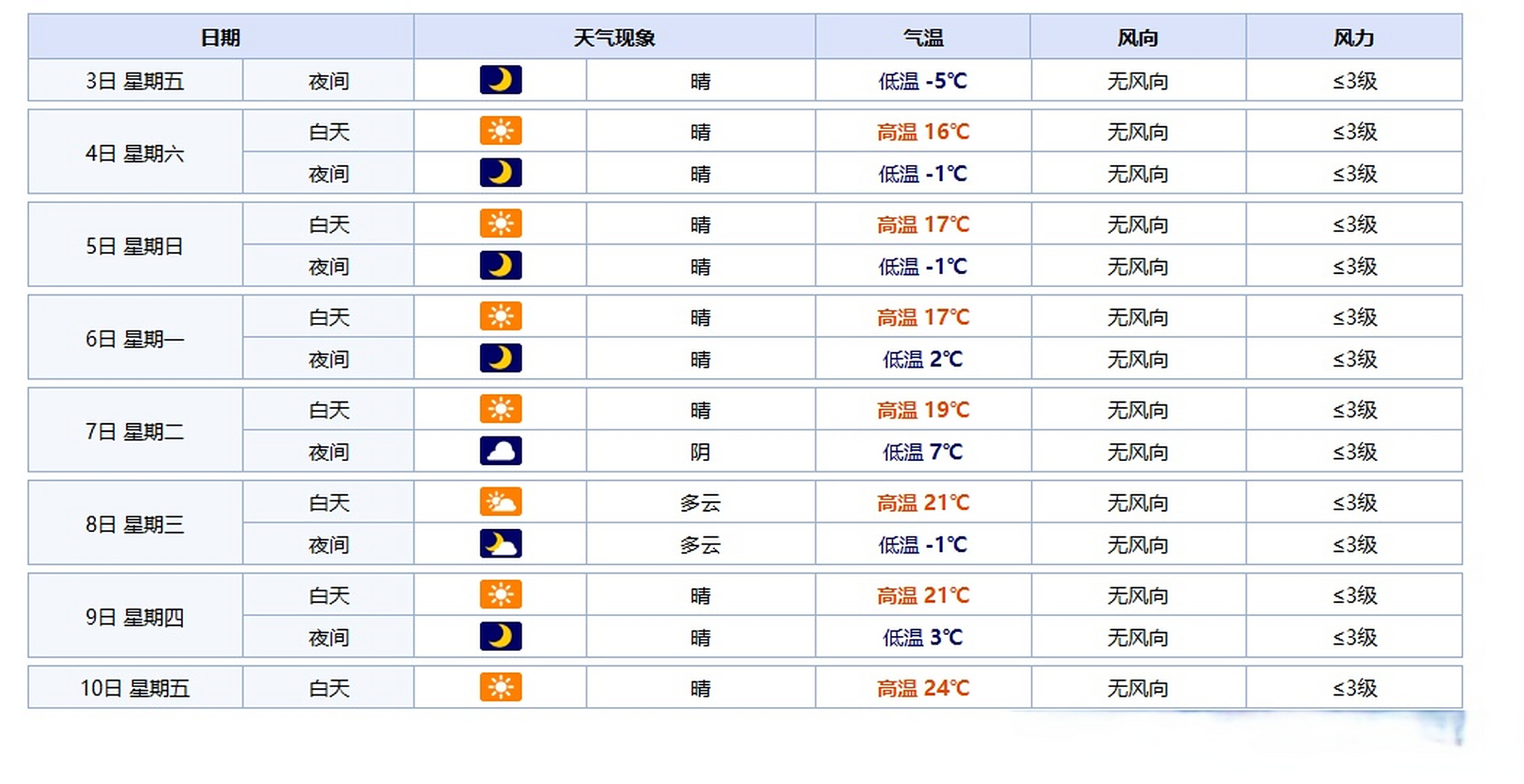1524x784 pixels.
Task: Click 低温 -1℃ in the 5日 row
Action: pos(923,266)
